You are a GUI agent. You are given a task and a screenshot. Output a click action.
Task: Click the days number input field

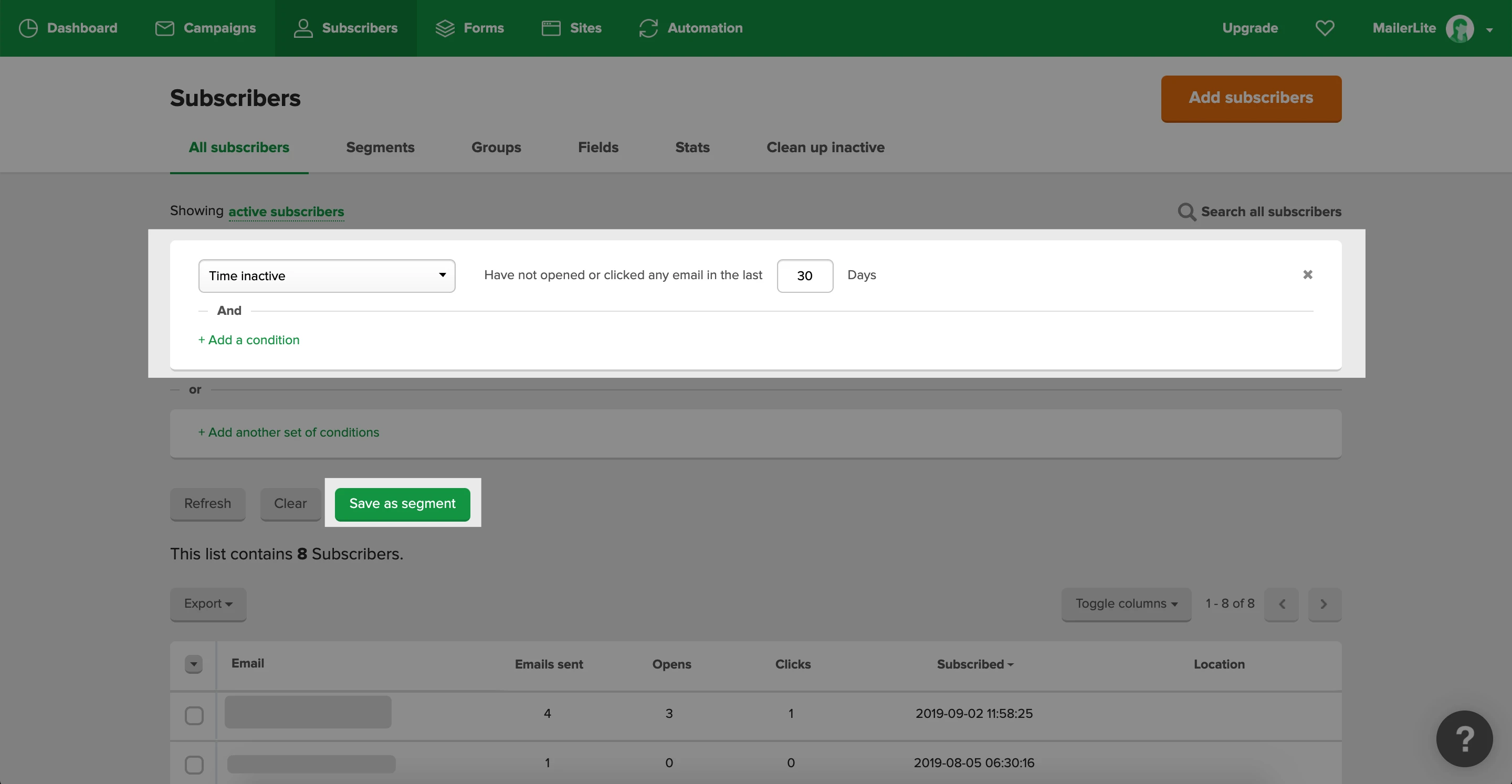(x=804, y=276)
